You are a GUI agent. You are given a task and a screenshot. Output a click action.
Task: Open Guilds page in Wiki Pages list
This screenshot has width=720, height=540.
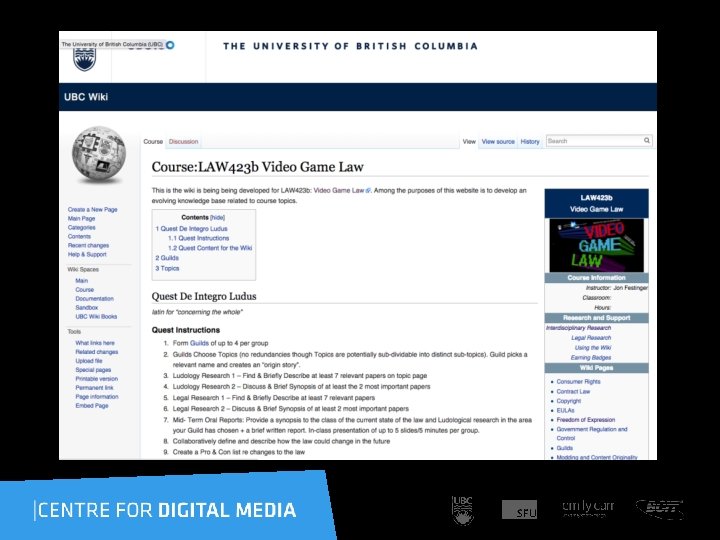pos(564,448)
